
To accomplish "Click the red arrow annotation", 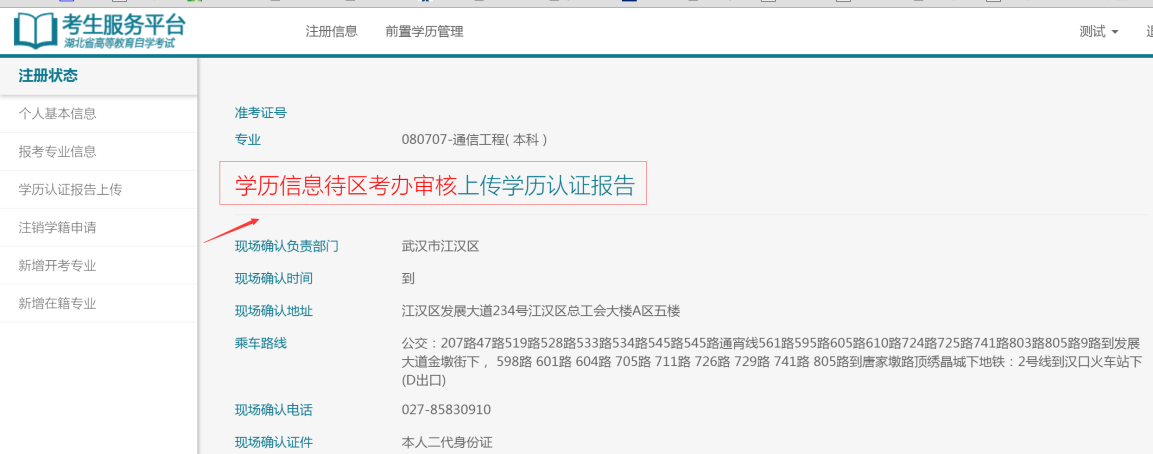I will pos(231,231).
